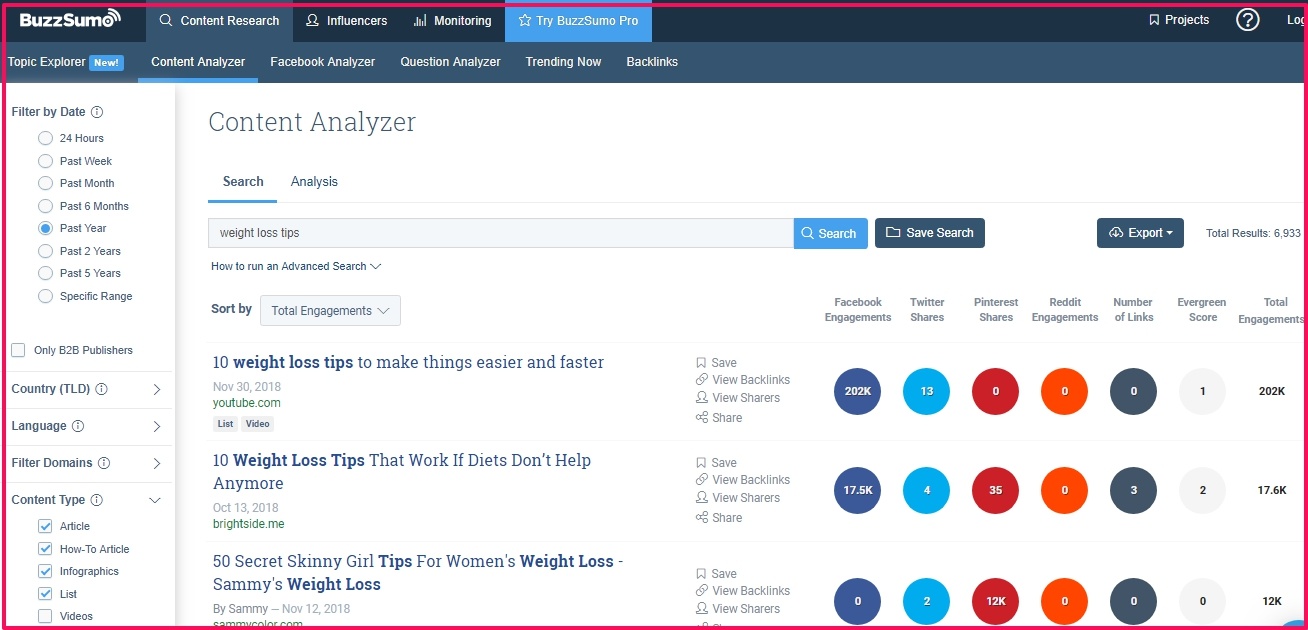
Task: Open the '10 weight loss tips to make things easier' article
Action: coord(408,362)
